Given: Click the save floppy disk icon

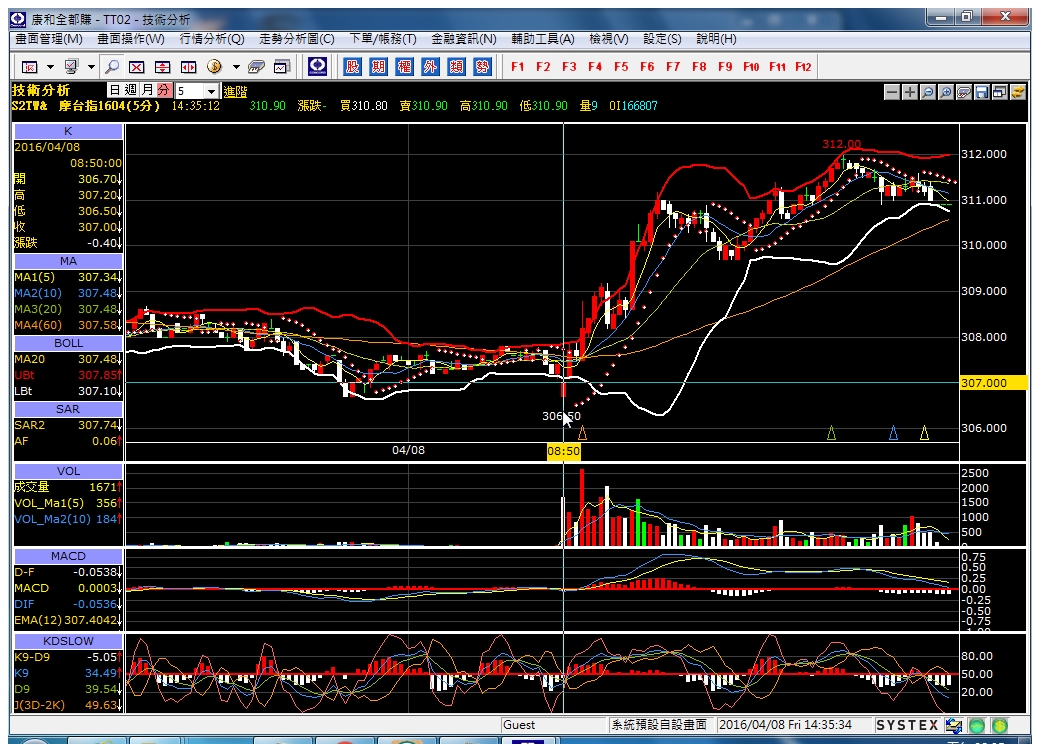Looking at the screenshot, I should pos(982,92).
